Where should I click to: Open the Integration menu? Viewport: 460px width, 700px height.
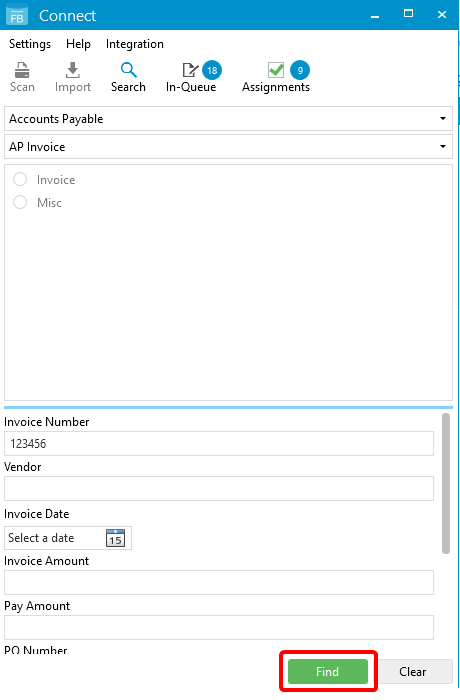[134, 44]
